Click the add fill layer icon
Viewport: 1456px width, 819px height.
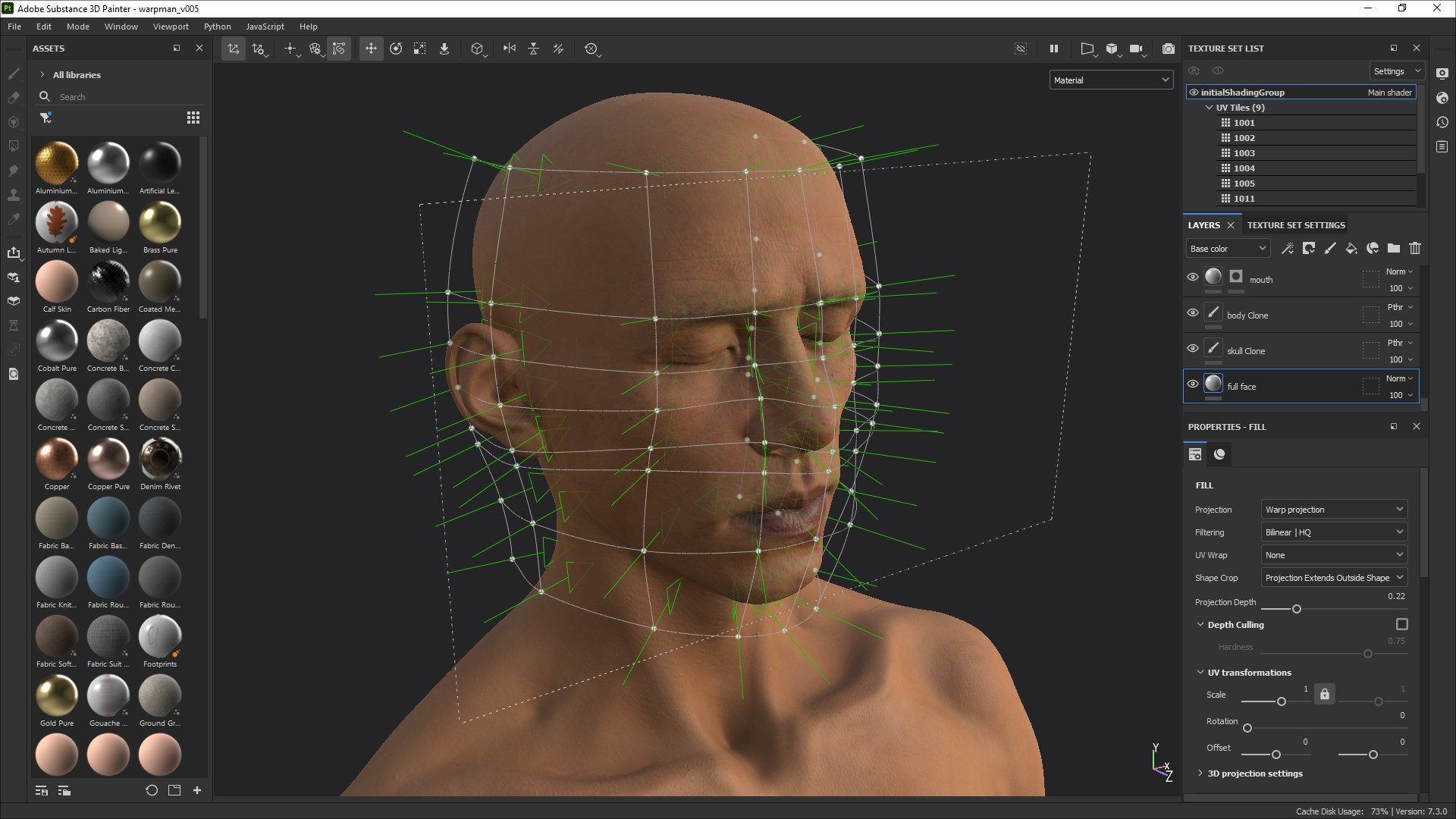point(1351,248)
